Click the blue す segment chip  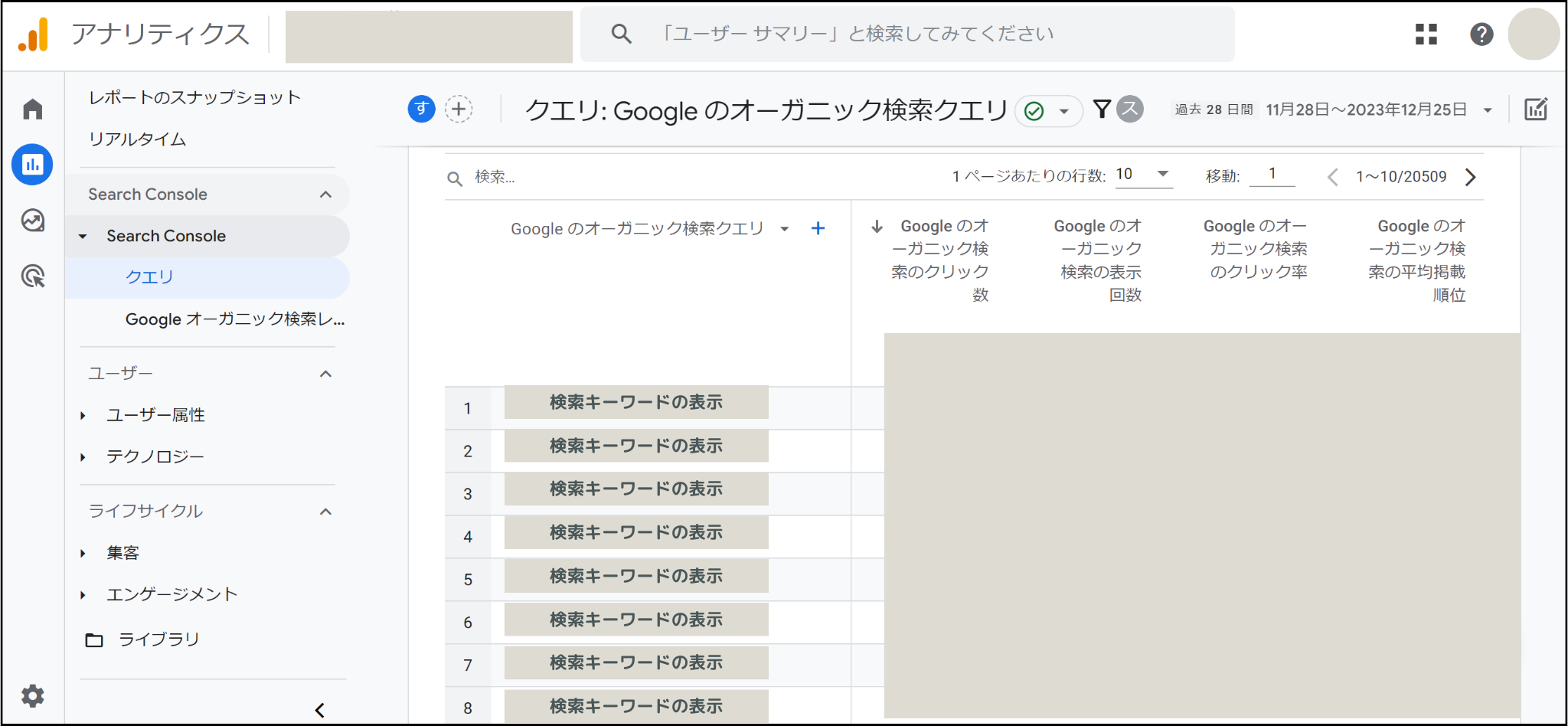point(421,109)
